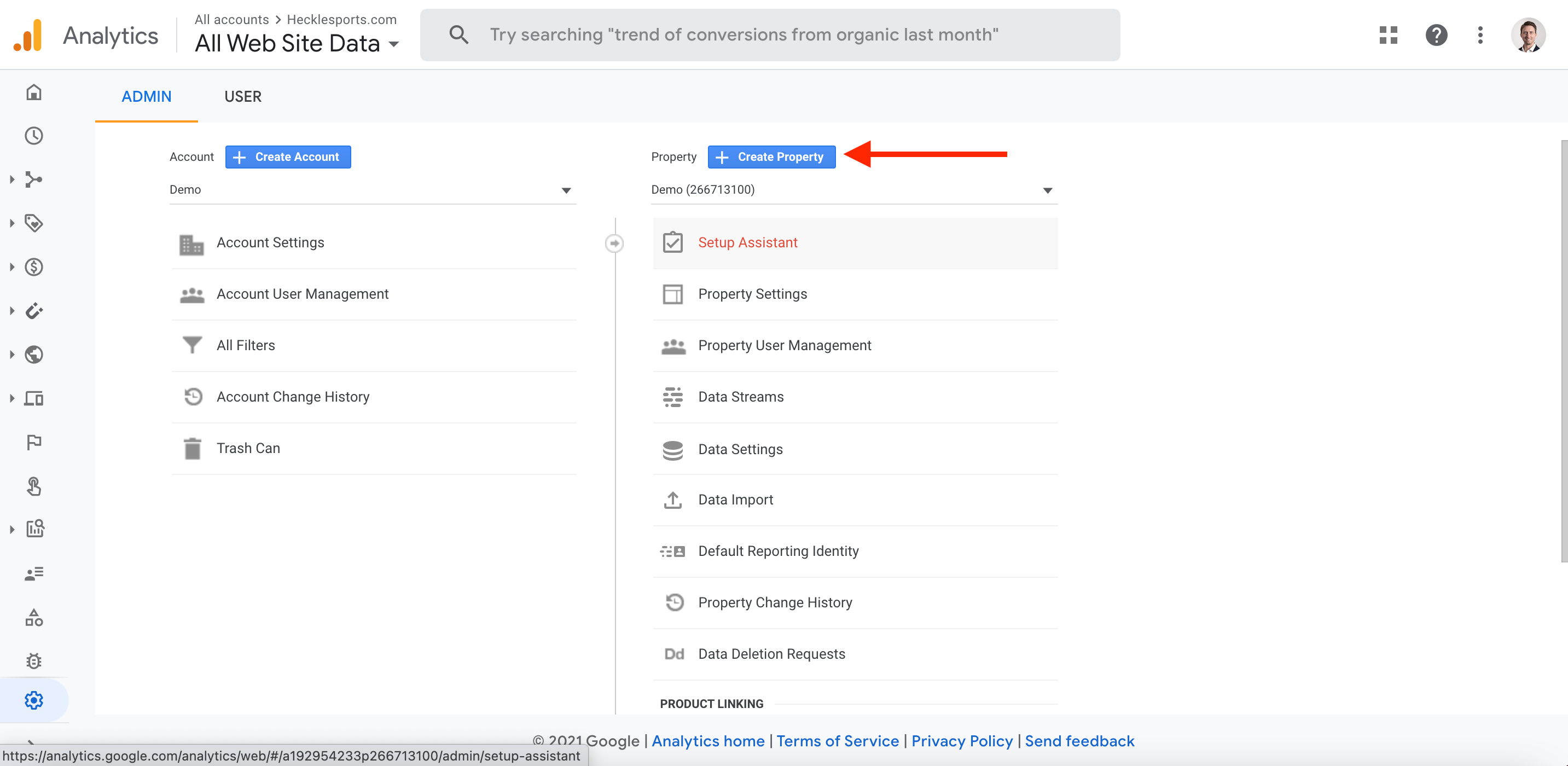Viewport: 1568px width, 766px height.
Task: Open the Terms of Service link
Action: tap(837, 740)
